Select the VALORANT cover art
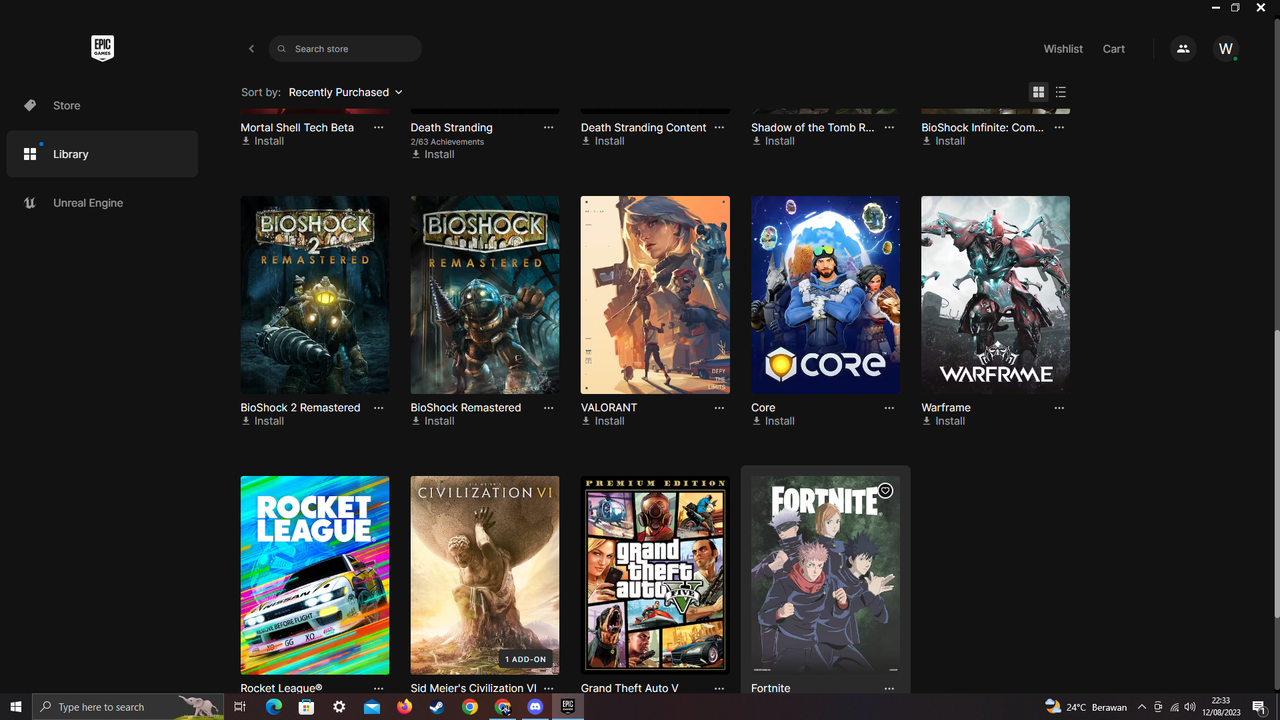The image size is (1280, 720). tap(655, 295)
